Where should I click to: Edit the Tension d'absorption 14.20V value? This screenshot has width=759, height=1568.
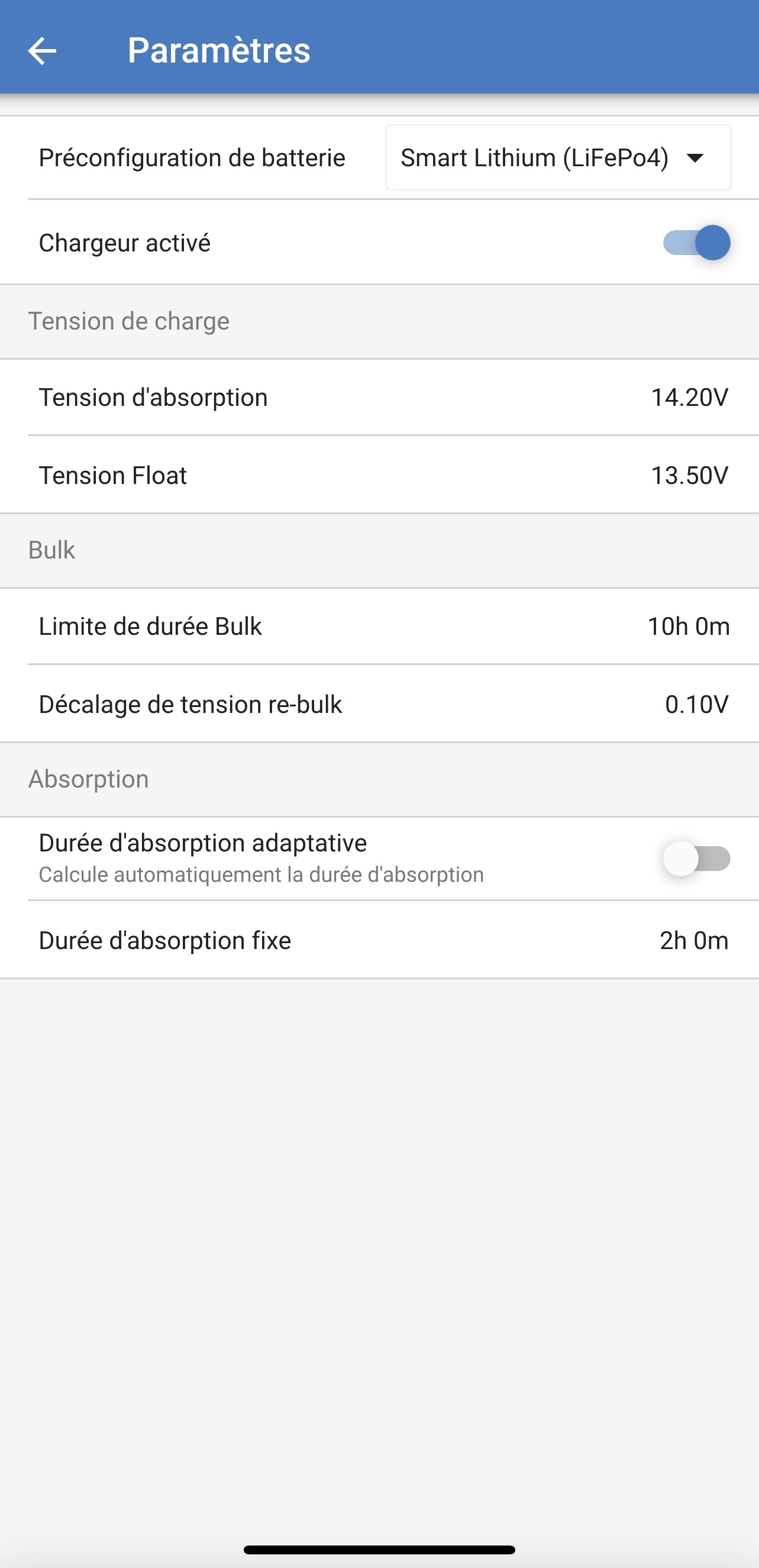[x=689, y=398]
